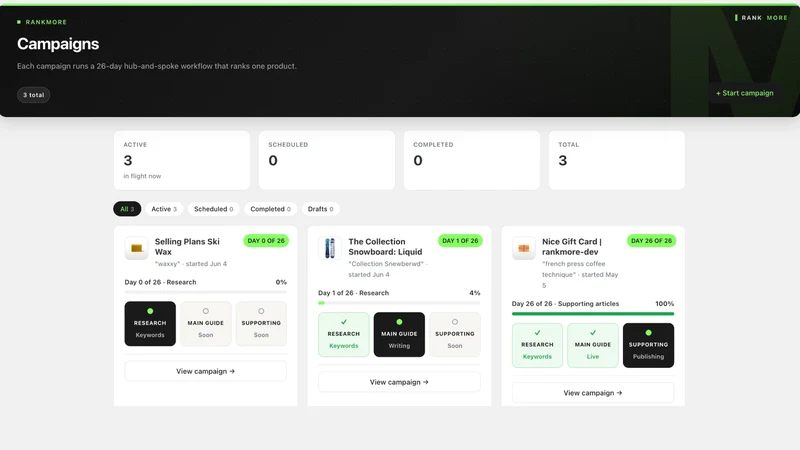Click the Scheduled stat card

tap(327, 160)
